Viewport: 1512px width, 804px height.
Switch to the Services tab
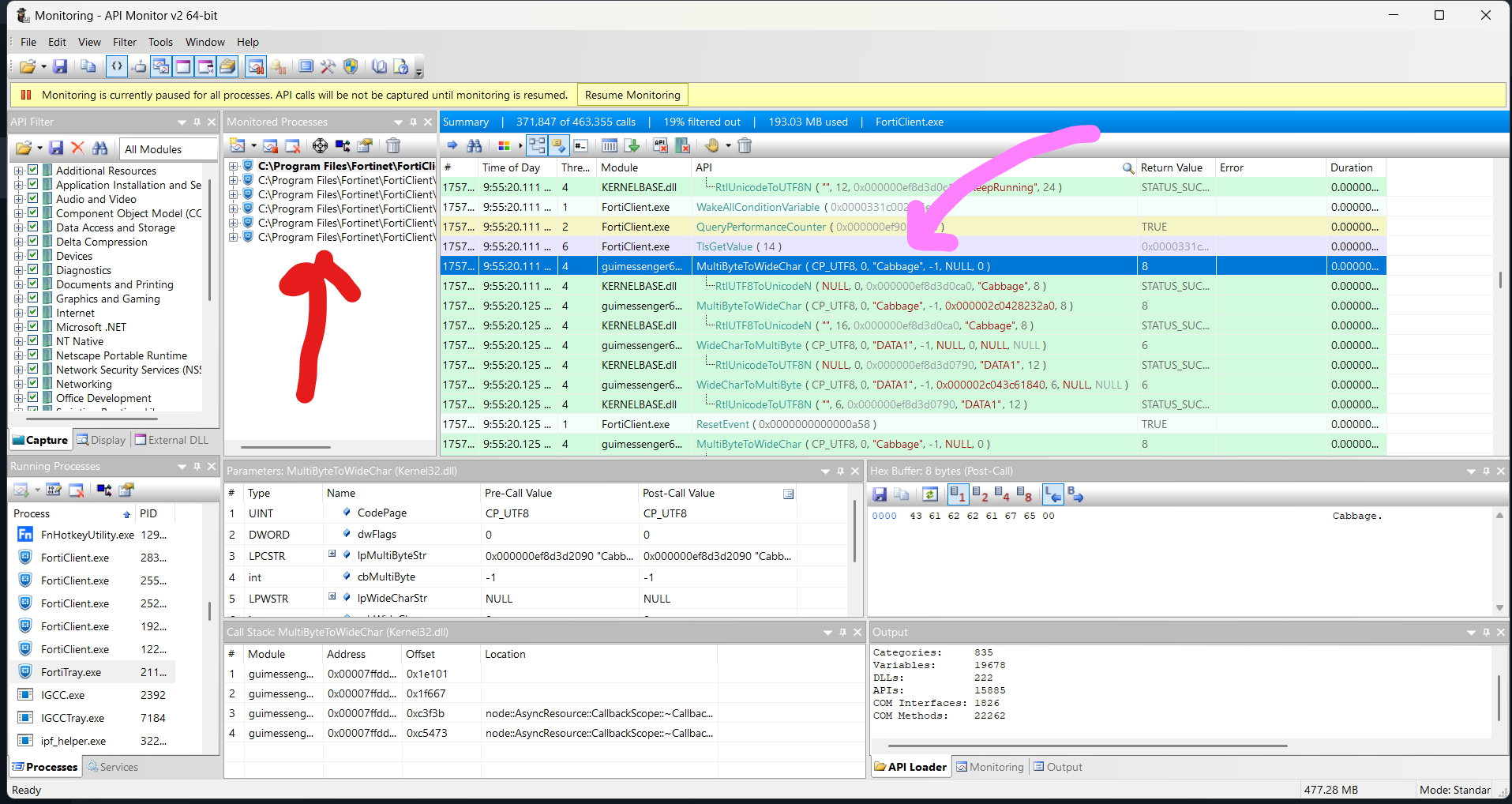(113, 767)
